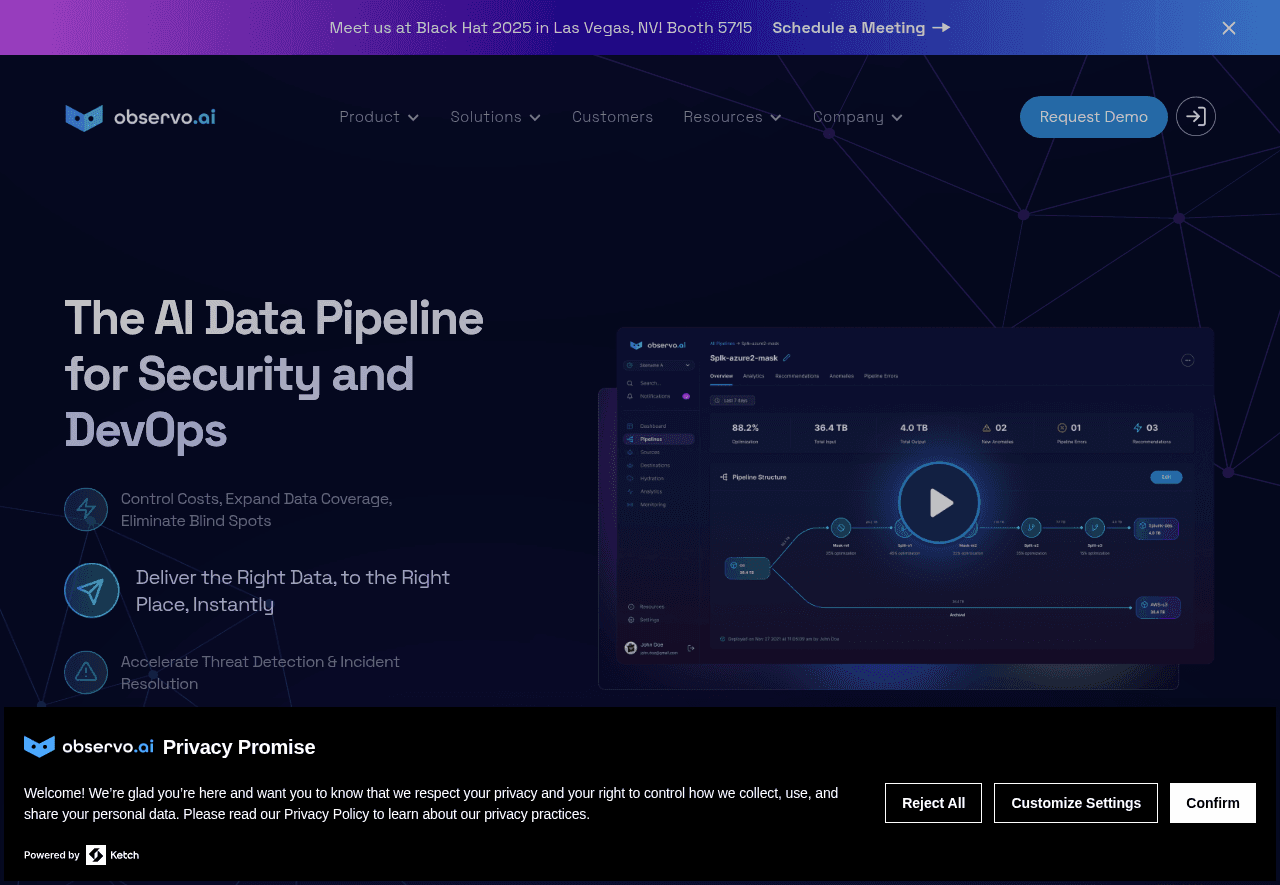Click the login arrow icon
This screenshot has width=1280, height=885.
[x=1195, y=116]
